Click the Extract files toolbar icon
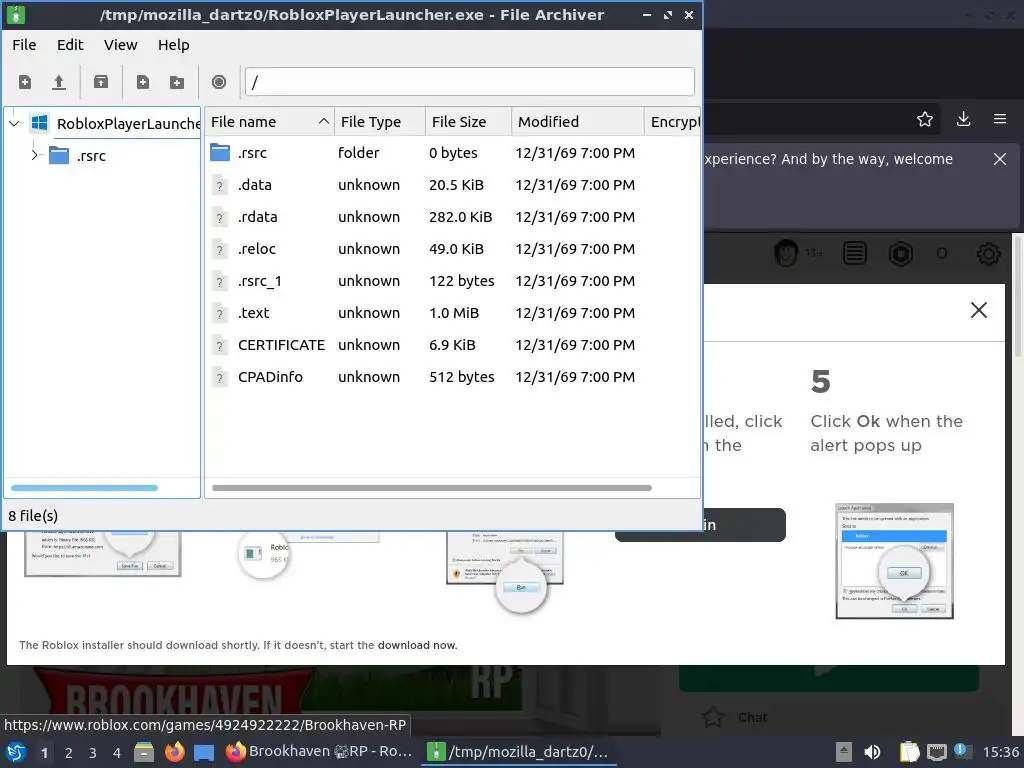This screenshot has height=768, width=1024. [101, 82]
